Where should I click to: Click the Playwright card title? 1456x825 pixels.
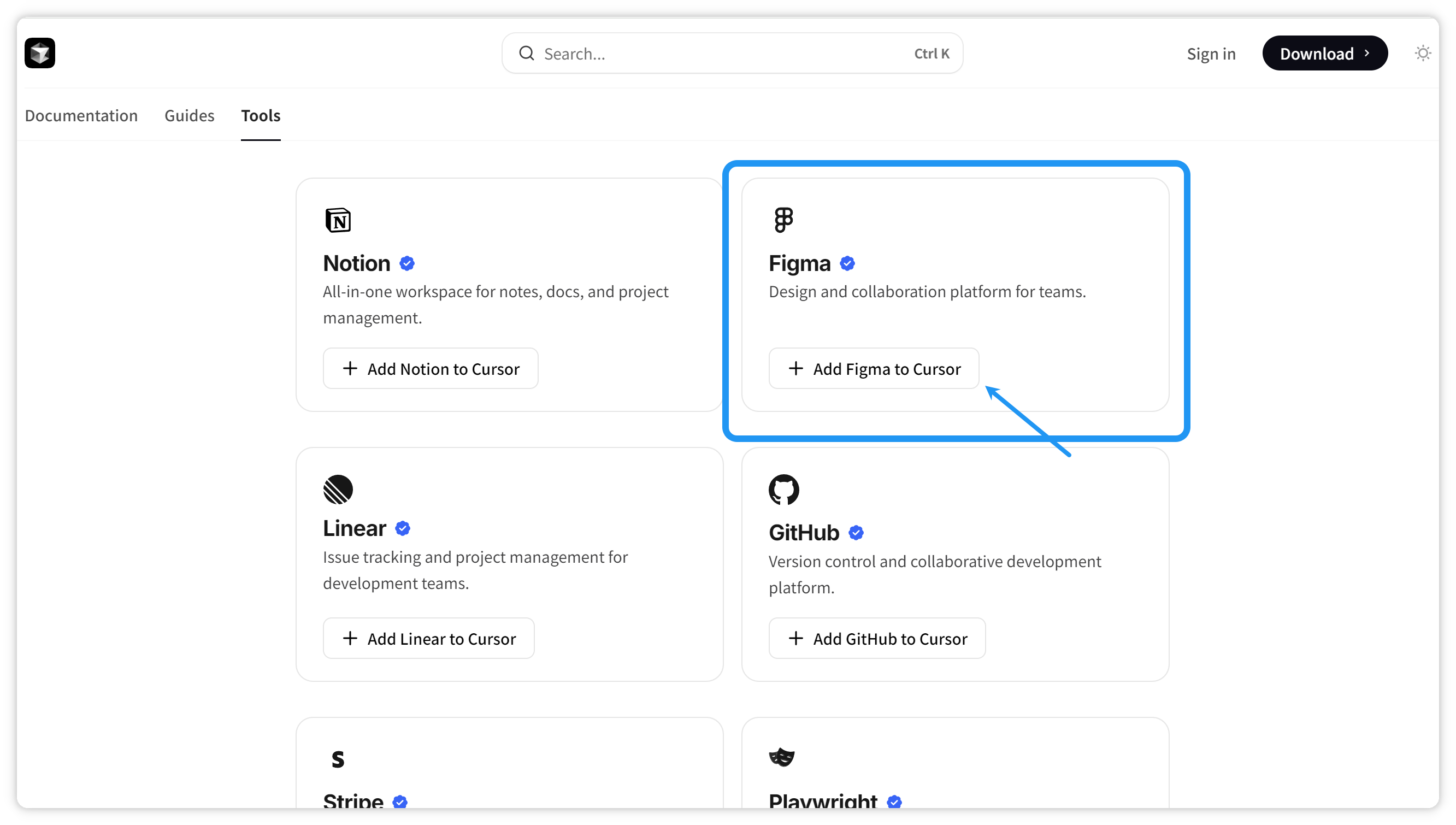(823, 800)
